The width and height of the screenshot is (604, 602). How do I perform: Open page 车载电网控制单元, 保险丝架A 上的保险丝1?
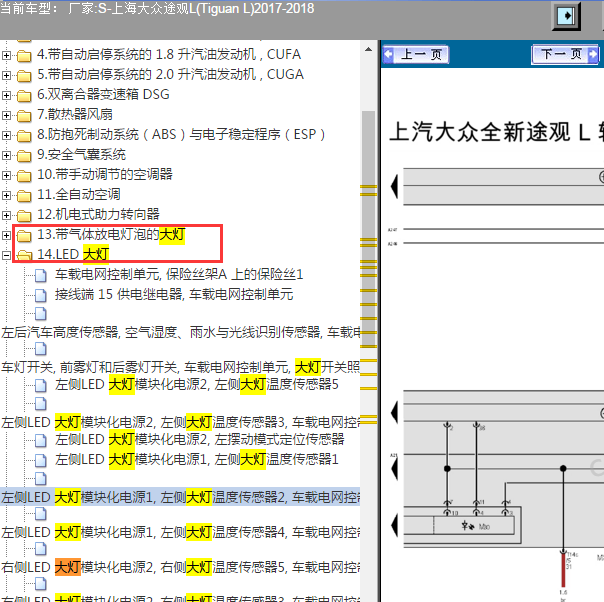pos(179,275)
